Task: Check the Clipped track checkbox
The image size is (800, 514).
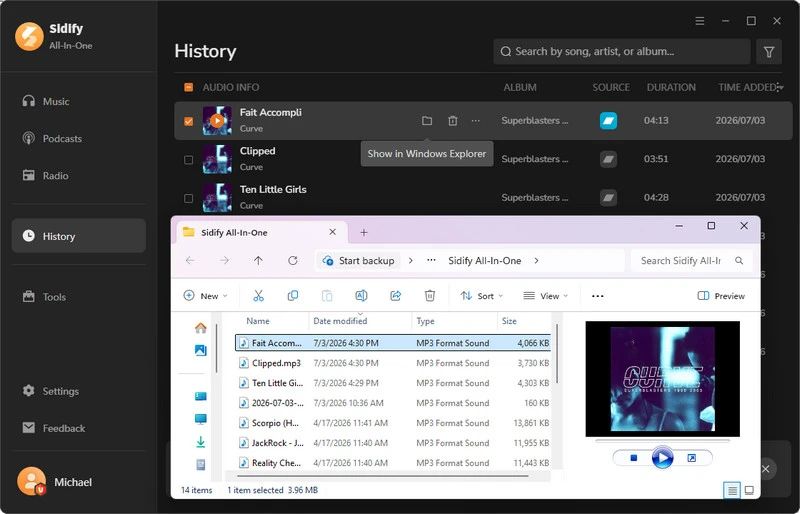Action: pos(188,159)
